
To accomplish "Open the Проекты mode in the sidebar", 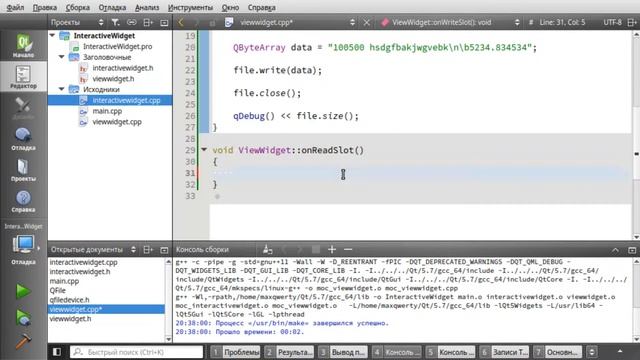I will 23,170.
